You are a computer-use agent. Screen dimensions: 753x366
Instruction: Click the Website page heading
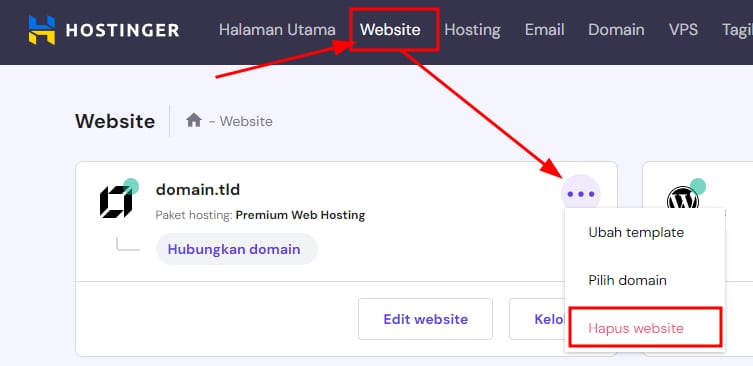[115, 121]
